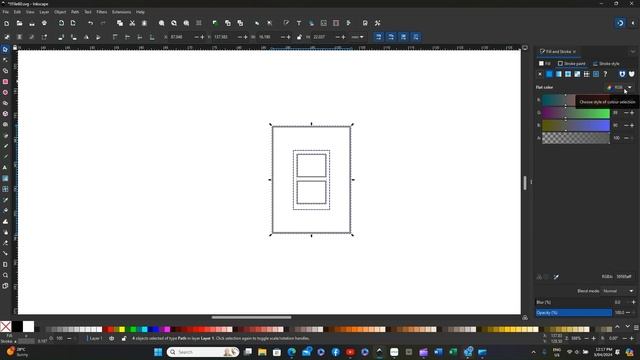640x360 pixels.
Task: Click the Zoom selection magnifier icon
Action: pyautogui.click(x=162, y=23)
